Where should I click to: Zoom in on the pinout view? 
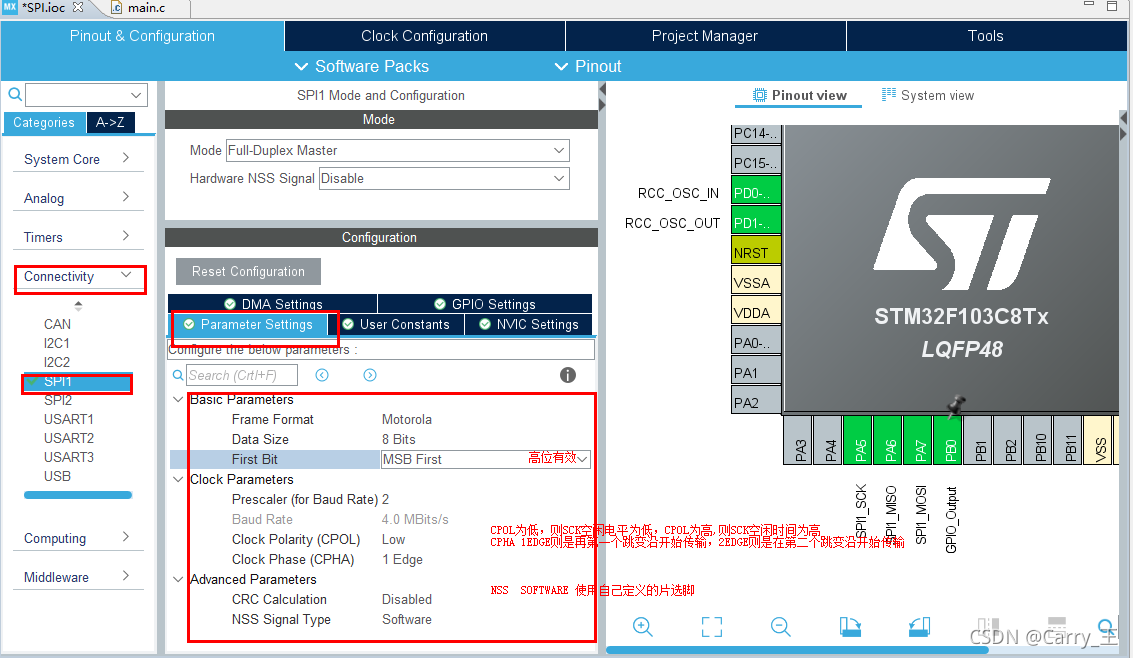pyautogui.click(x=642, y=627)
